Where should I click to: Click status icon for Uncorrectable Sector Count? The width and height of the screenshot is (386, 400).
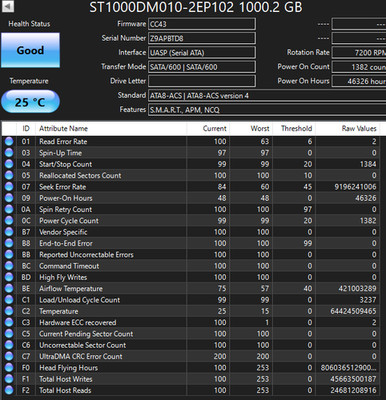pos(9,345)
